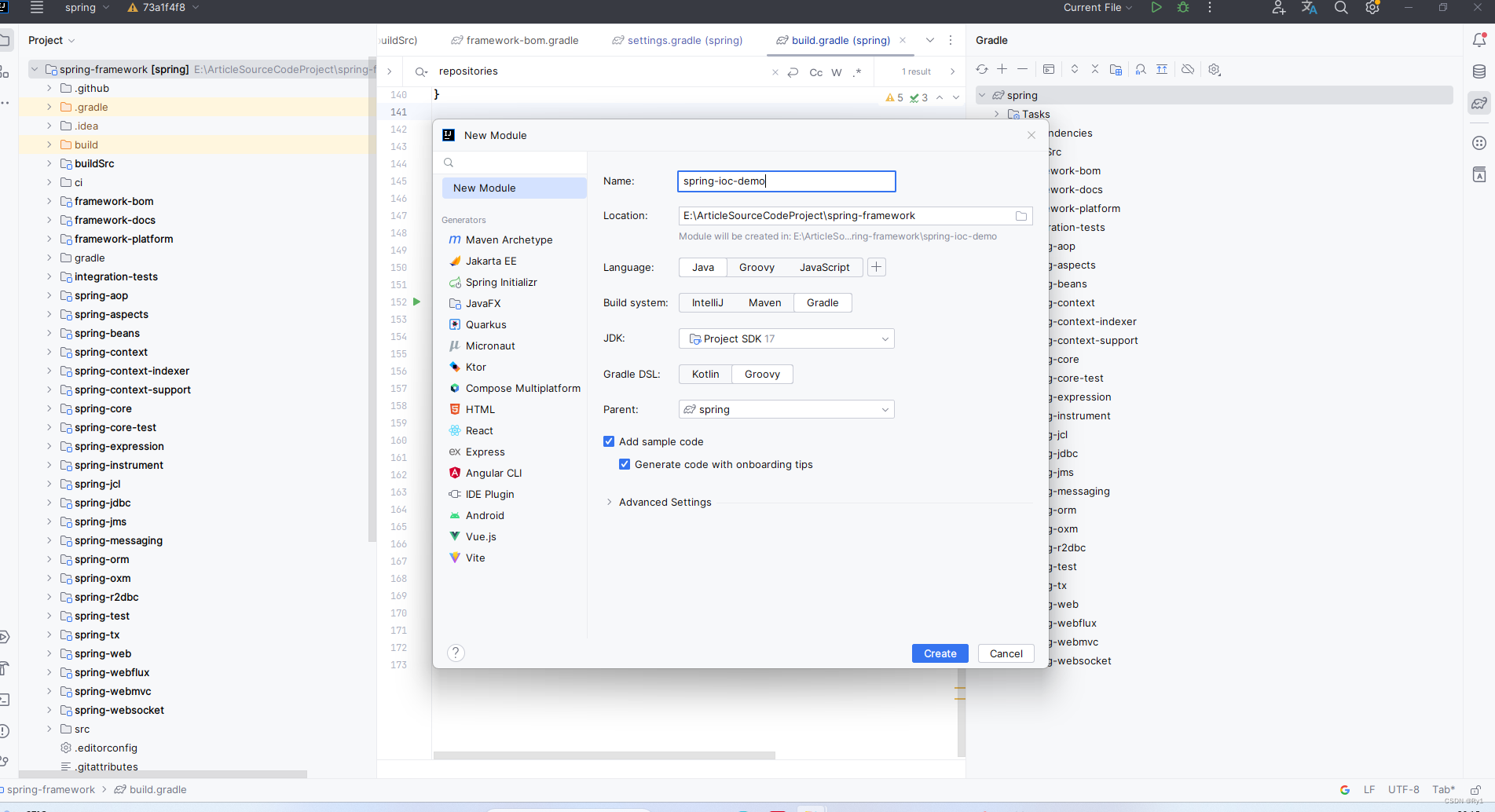Select Java language option
The image size is (1495, 812).
703,268
